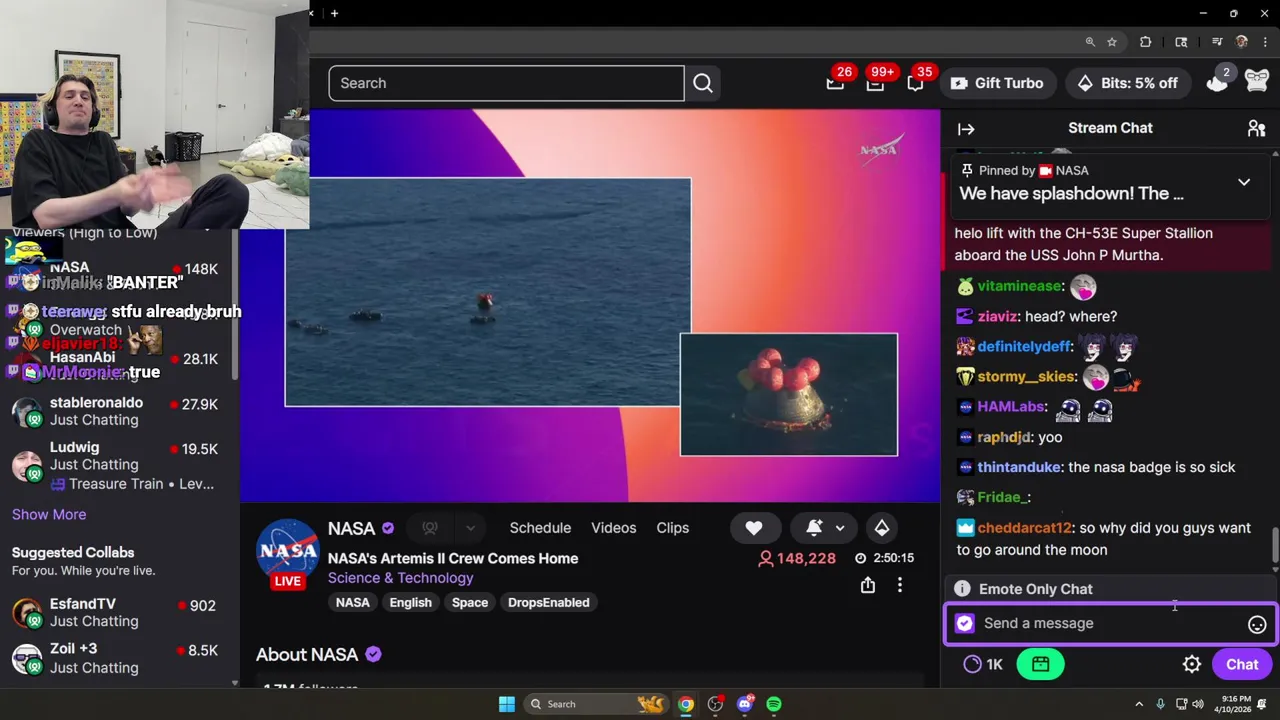The height and width of the screenshot is (720, 1280).
Task: Show hidden system tray icons
Action: click(1139, 704)
